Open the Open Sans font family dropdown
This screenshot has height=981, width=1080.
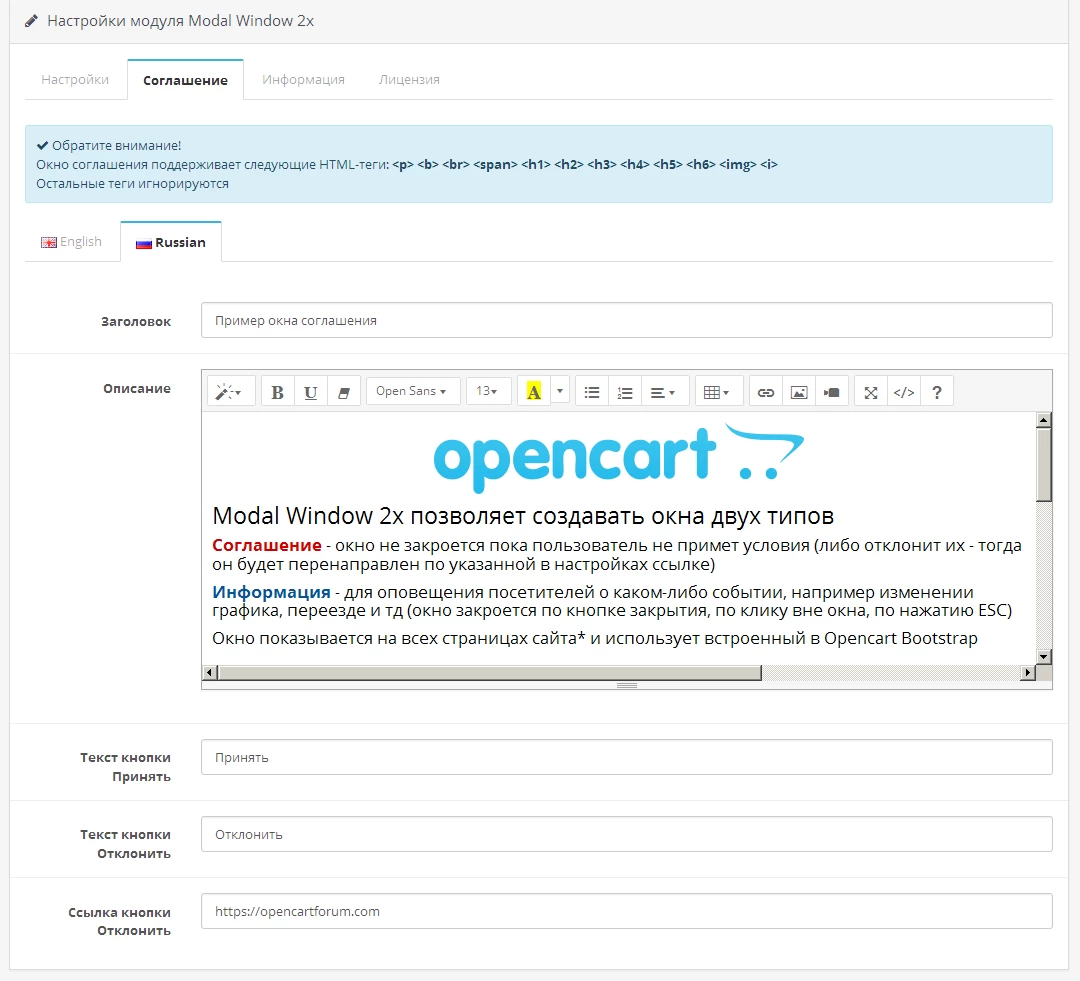click(x=413, y=391)
